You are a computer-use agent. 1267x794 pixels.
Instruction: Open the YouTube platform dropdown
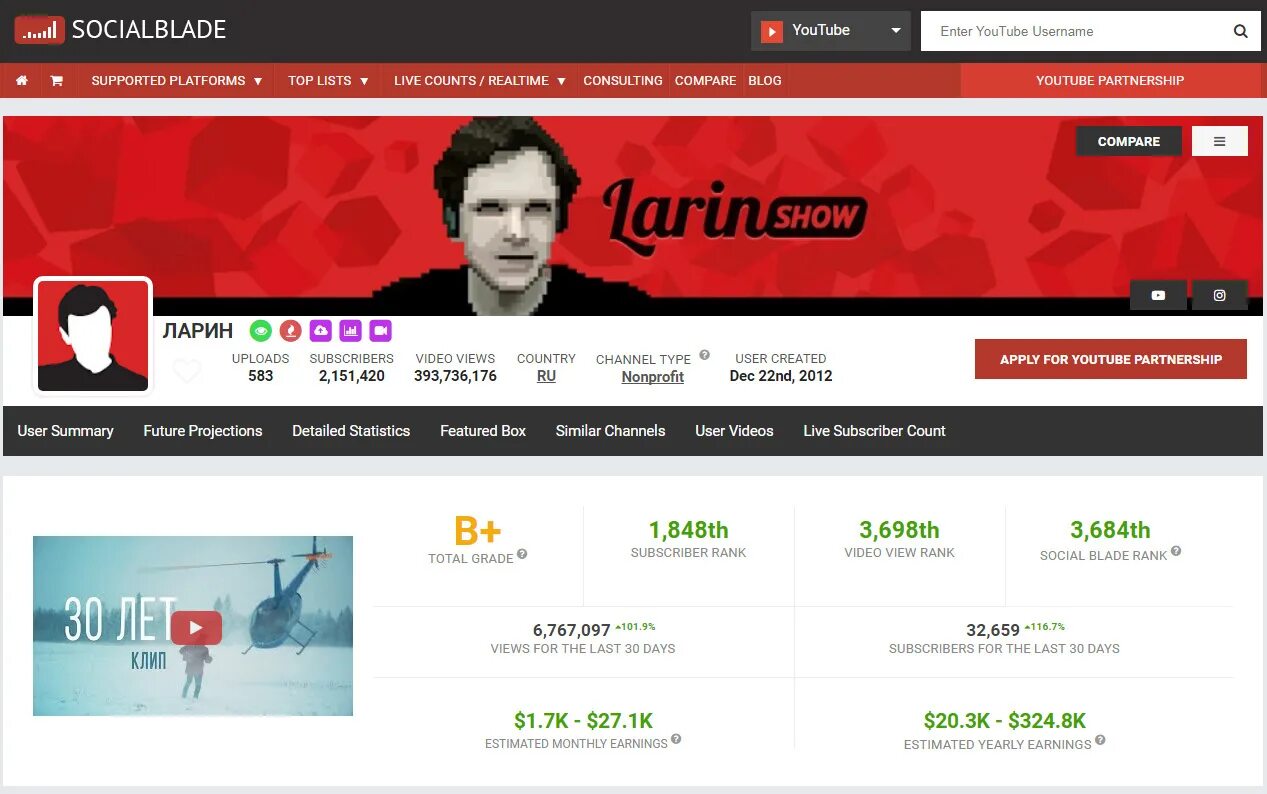click(x=831, y=31)
